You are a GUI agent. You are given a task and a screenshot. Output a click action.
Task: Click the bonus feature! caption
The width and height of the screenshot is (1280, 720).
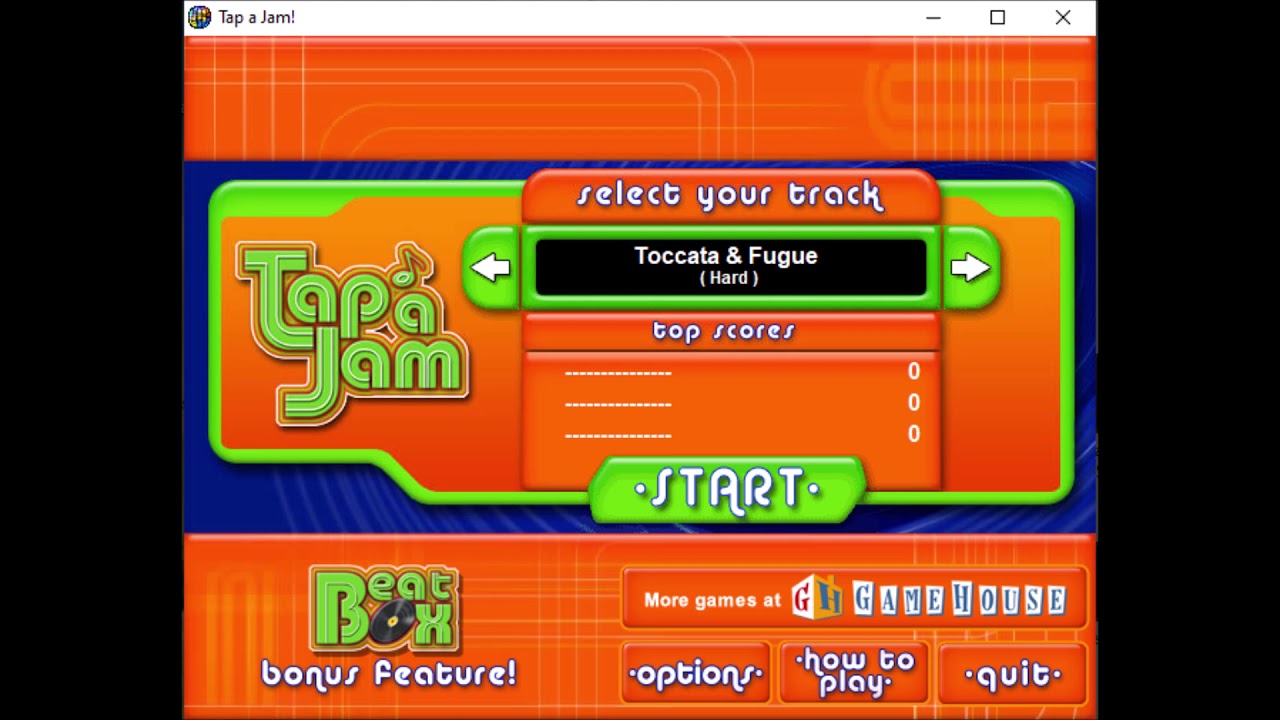pyautogui.click(x=389, y=674)
